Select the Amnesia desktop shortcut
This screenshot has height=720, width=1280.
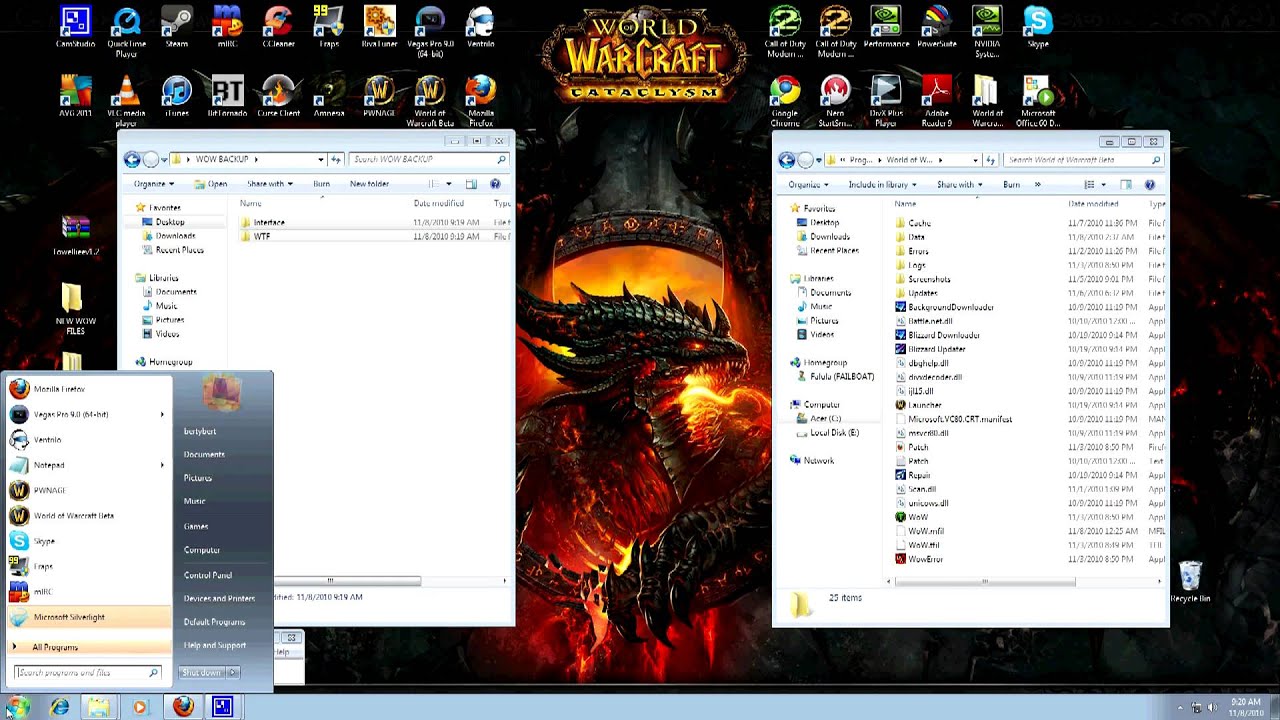pos(328,96)
